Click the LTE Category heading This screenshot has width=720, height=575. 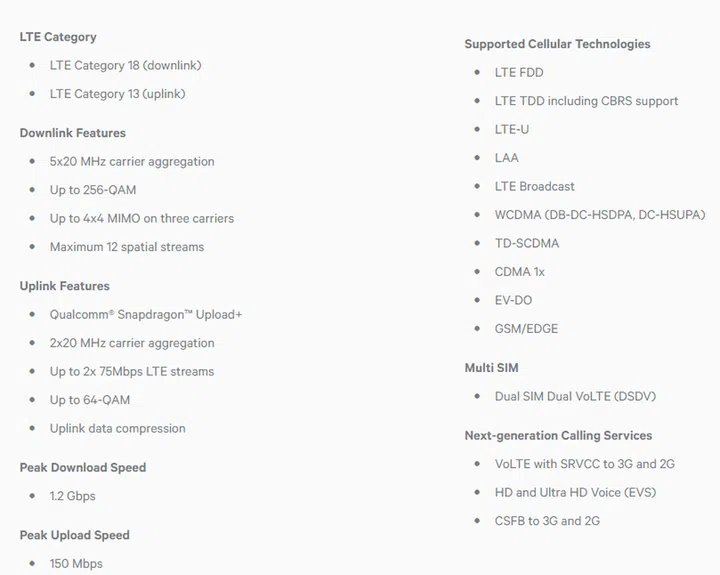(x=58, y=37)
